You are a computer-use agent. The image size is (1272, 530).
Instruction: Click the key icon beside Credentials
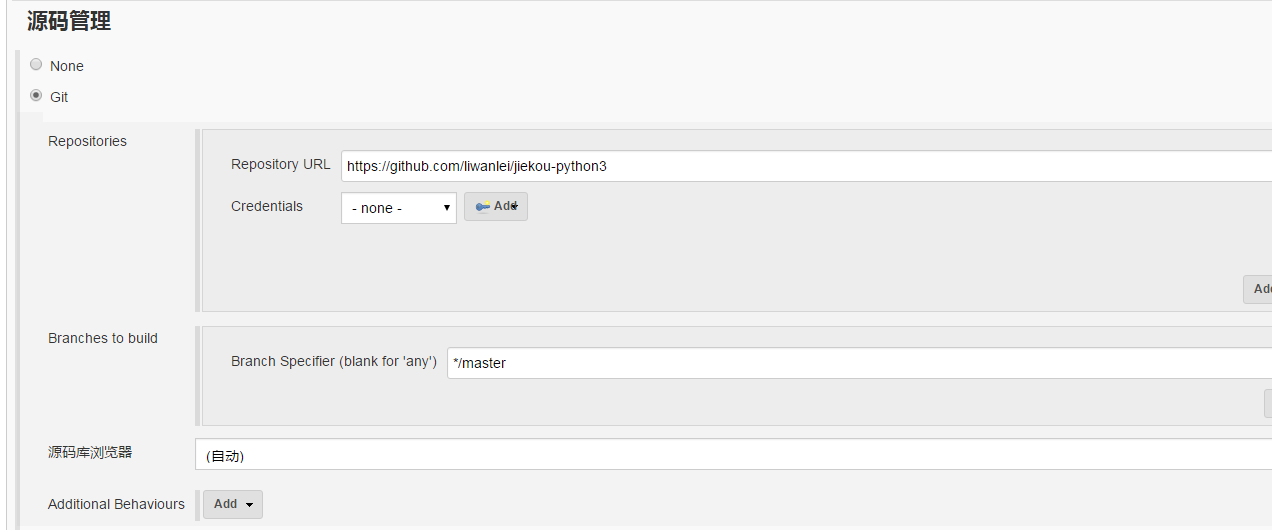(x=483, y=207)
